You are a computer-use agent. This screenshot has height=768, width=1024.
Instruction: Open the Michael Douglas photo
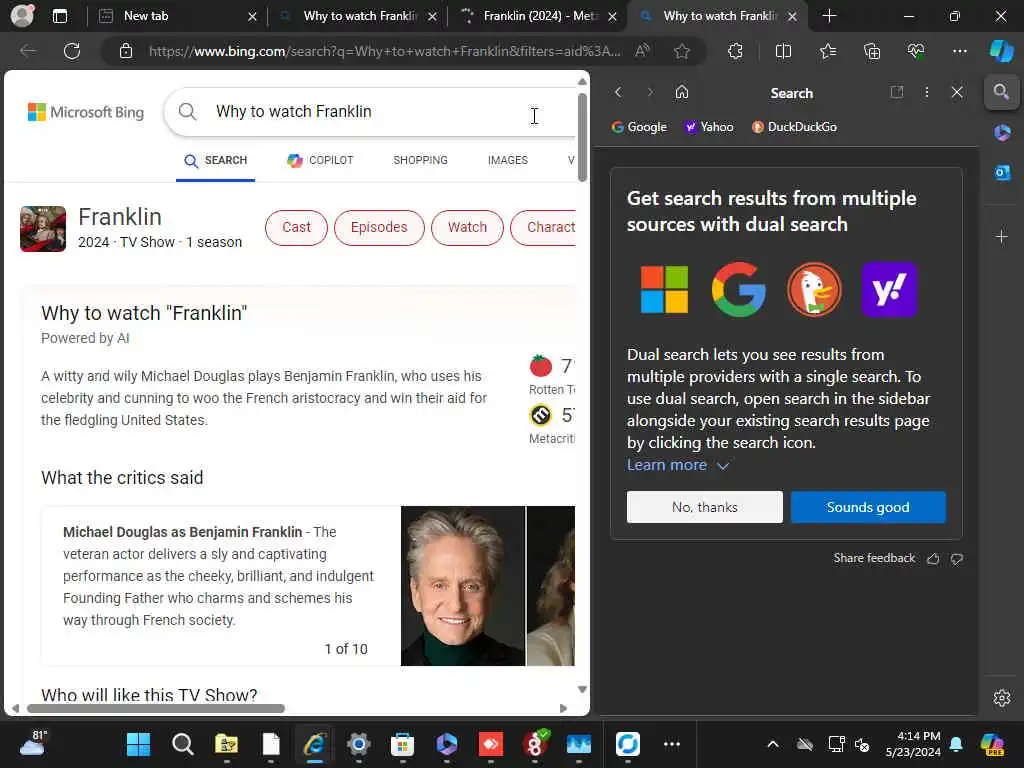tap(463, 586)
